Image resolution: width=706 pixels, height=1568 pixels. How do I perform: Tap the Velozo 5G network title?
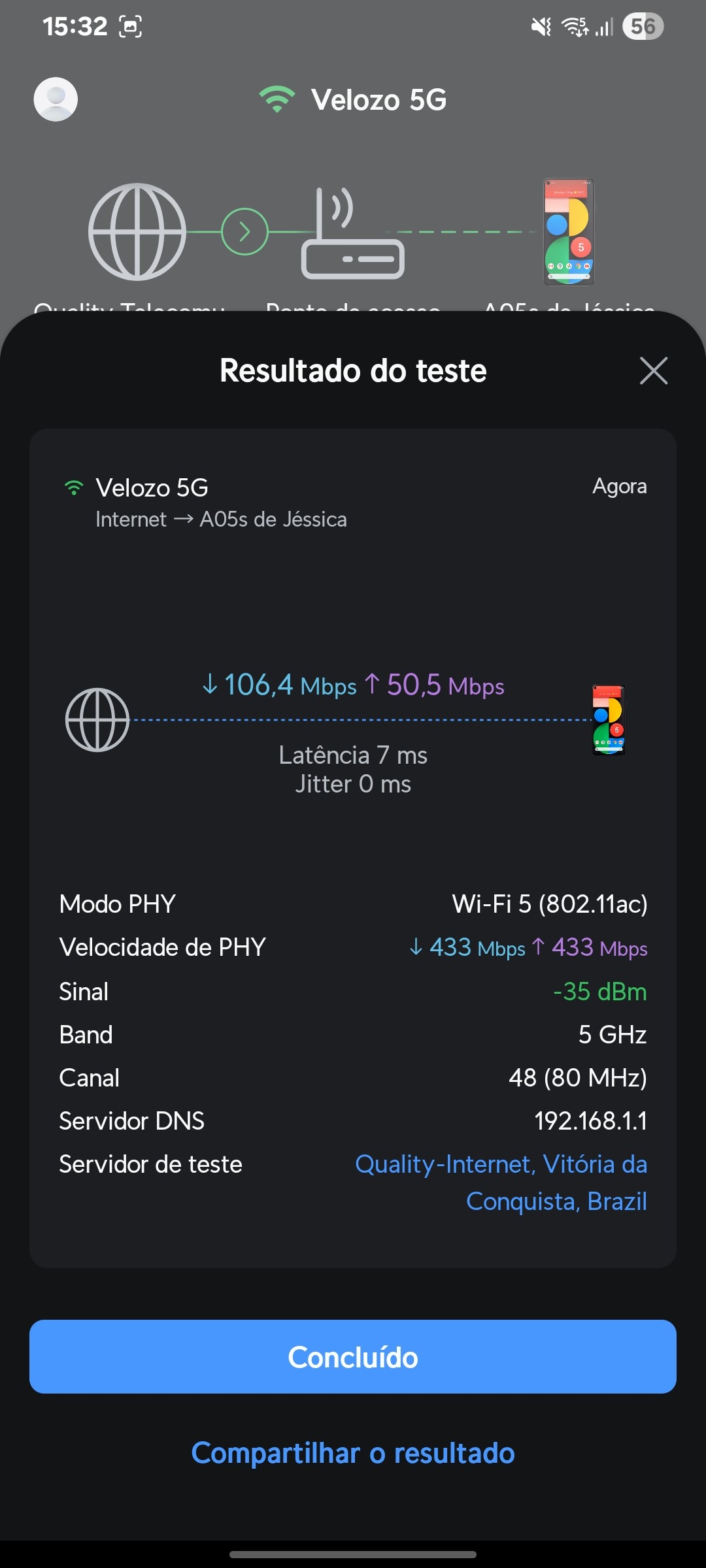click(x=378, y=100)
